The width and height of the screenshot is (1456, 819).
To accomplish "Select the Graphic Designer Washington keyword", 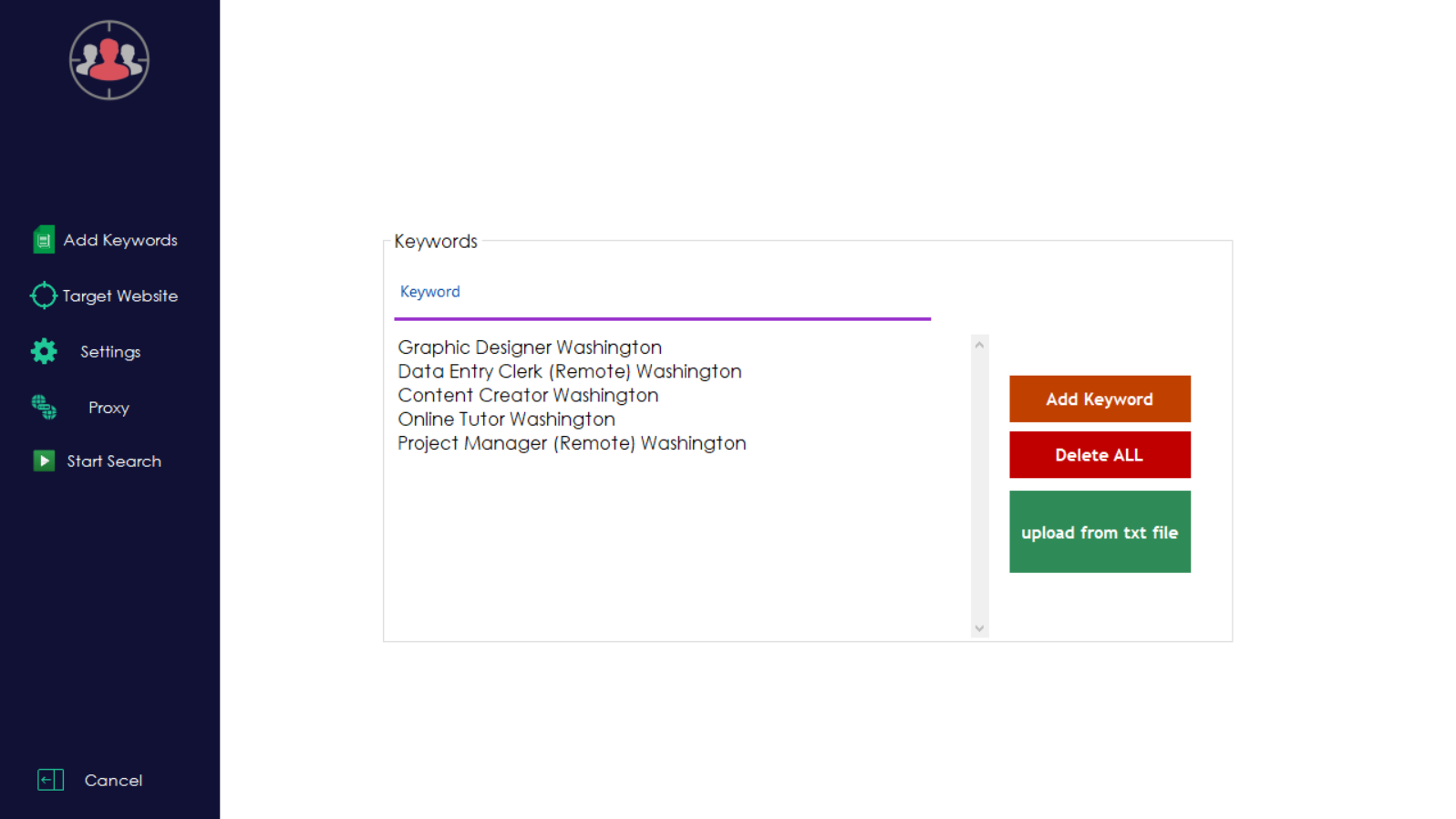I will click(530, 347).
